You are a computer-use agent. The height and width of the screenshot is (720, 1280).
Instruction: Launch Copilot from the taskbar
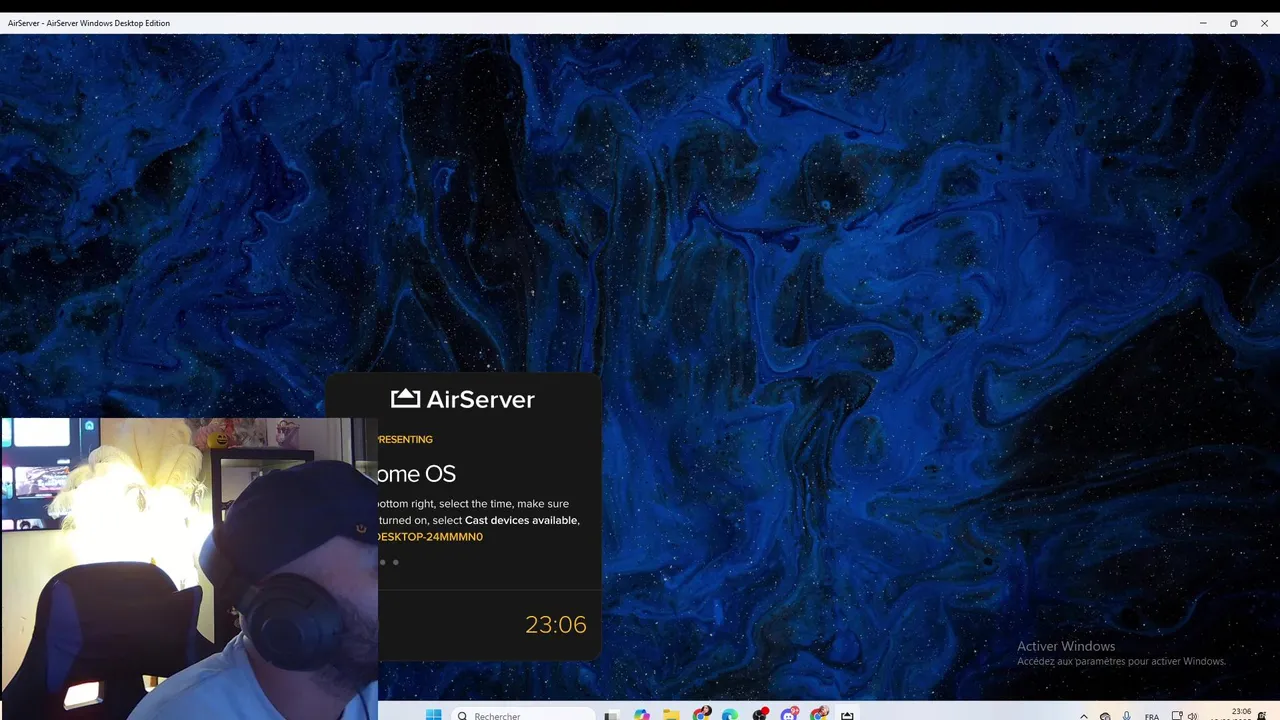point(642,715)
